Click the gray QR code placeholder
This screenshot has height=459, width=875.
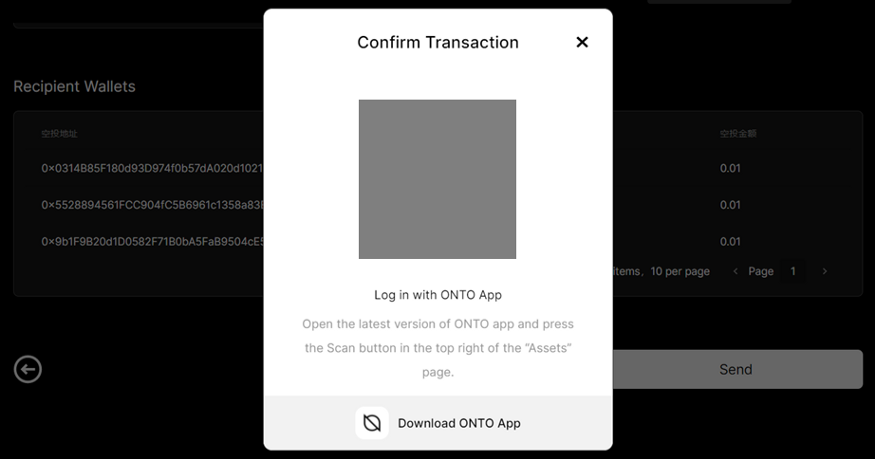437,179
